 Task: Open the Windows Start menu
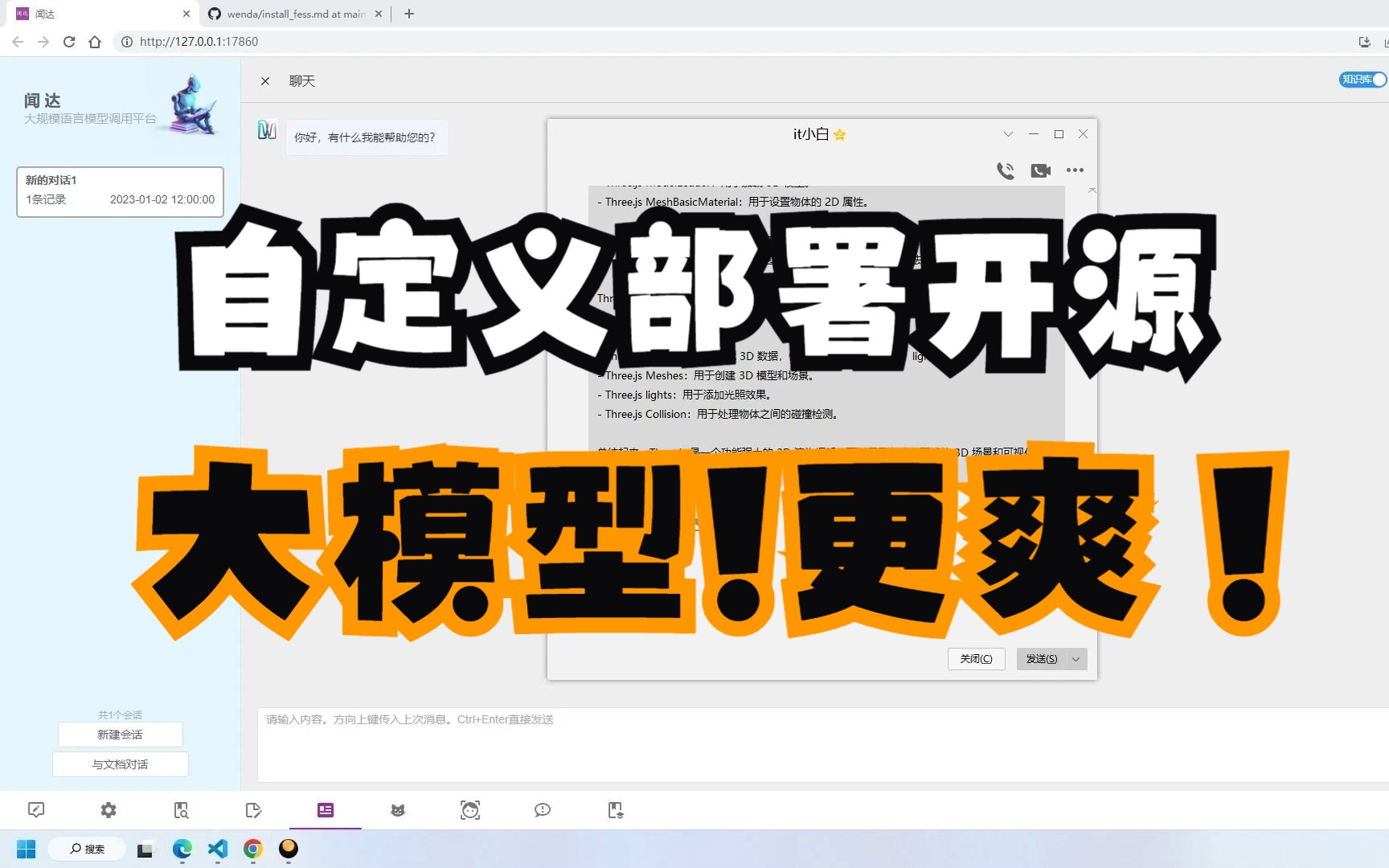tap(26, 849)
